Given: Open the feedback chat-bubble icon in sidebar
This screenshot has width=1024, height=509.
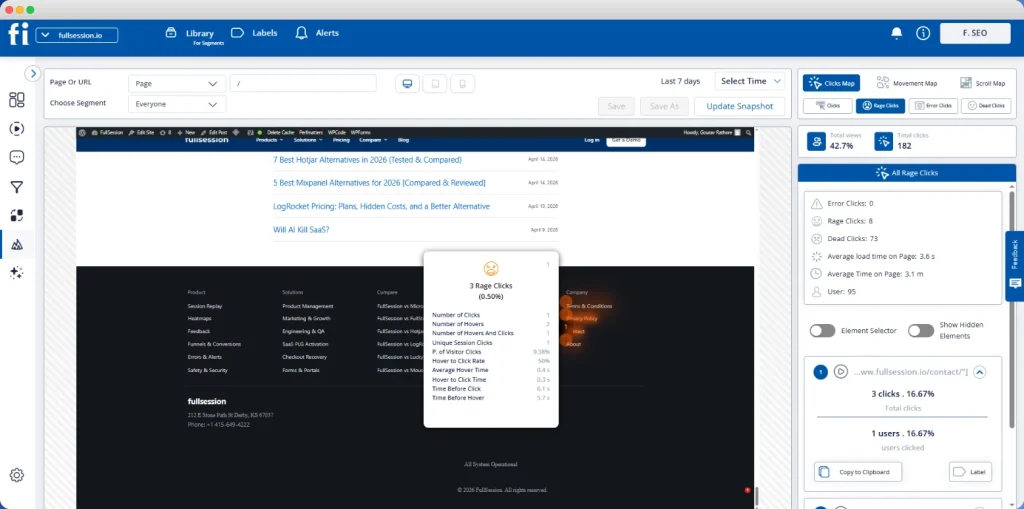Looking at the screenshot, I should tap(17, 157).
